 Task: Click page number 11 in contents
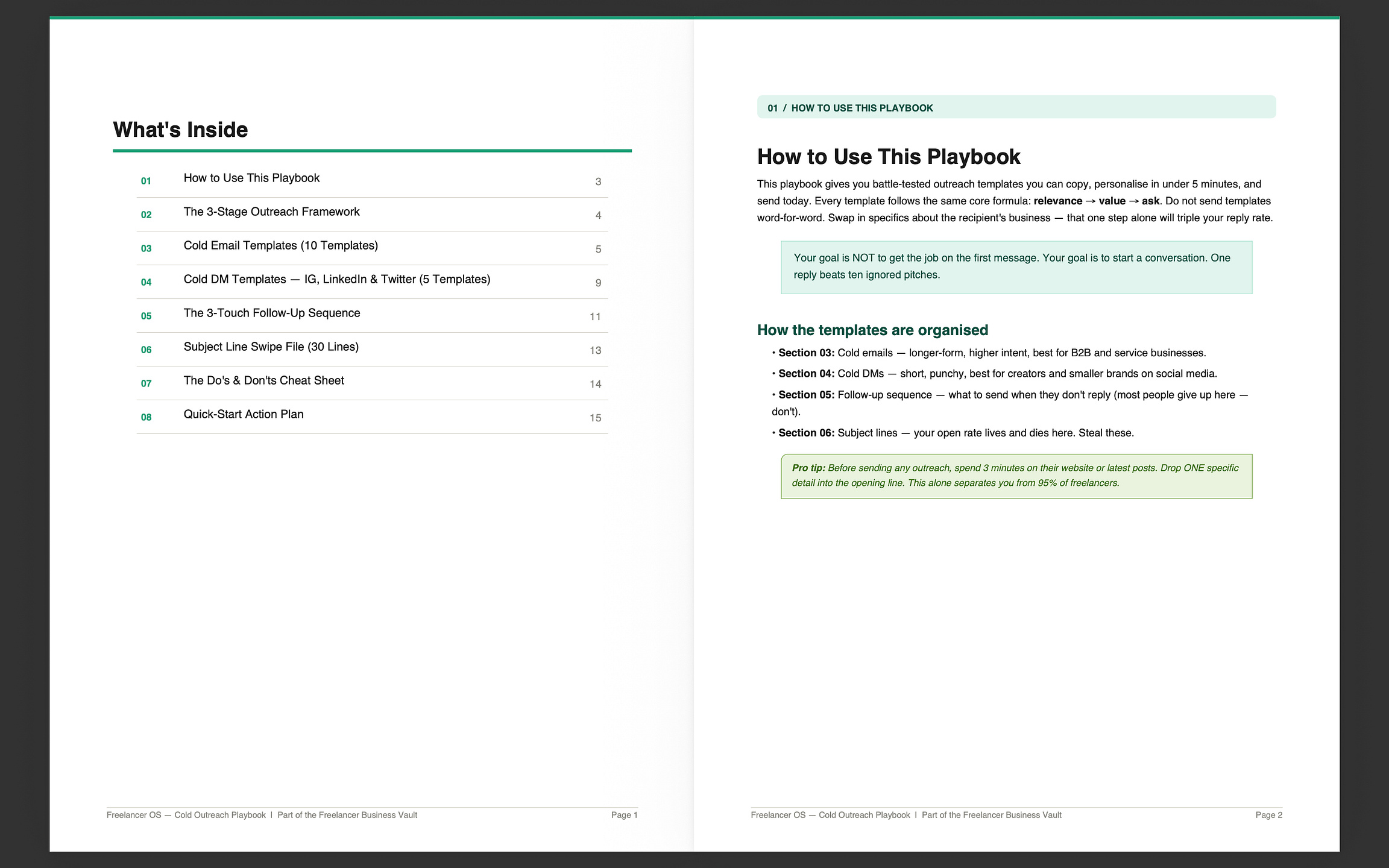click(595, 316)
